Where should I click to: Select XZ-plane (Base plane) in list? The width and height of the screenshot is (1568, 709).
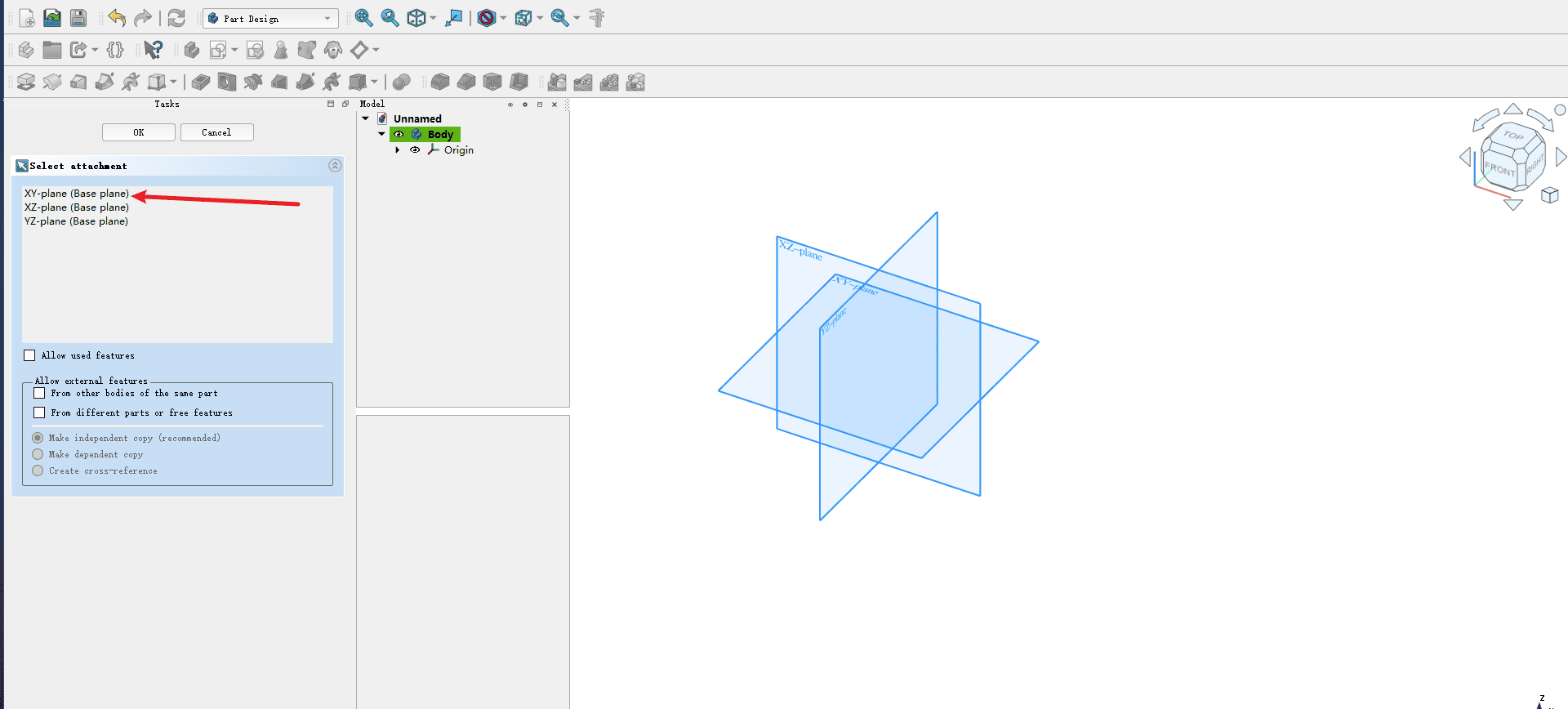77,207
